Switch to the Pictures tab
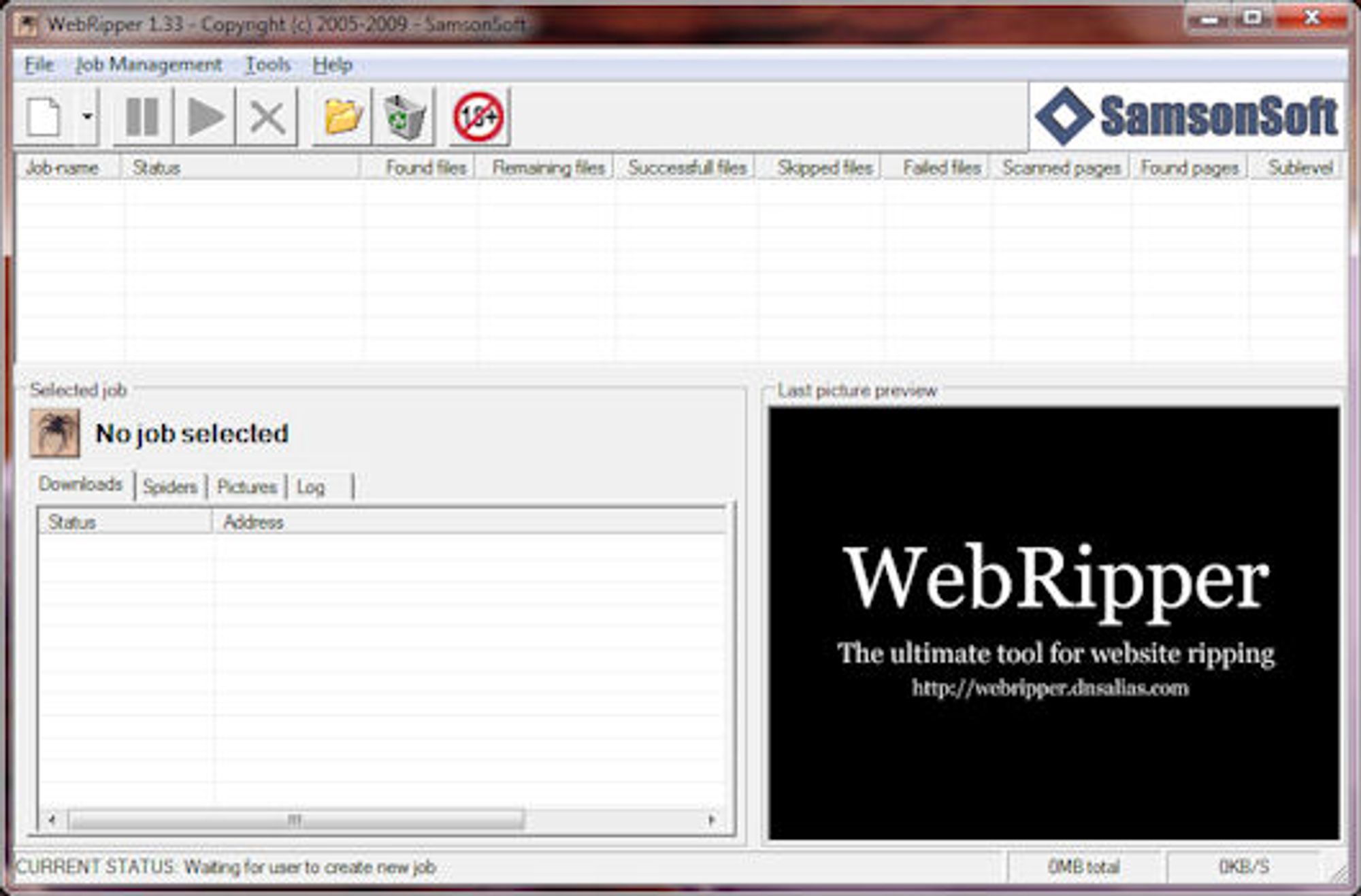Screen dimensions: 1361x896 click(x=247, y=487)
